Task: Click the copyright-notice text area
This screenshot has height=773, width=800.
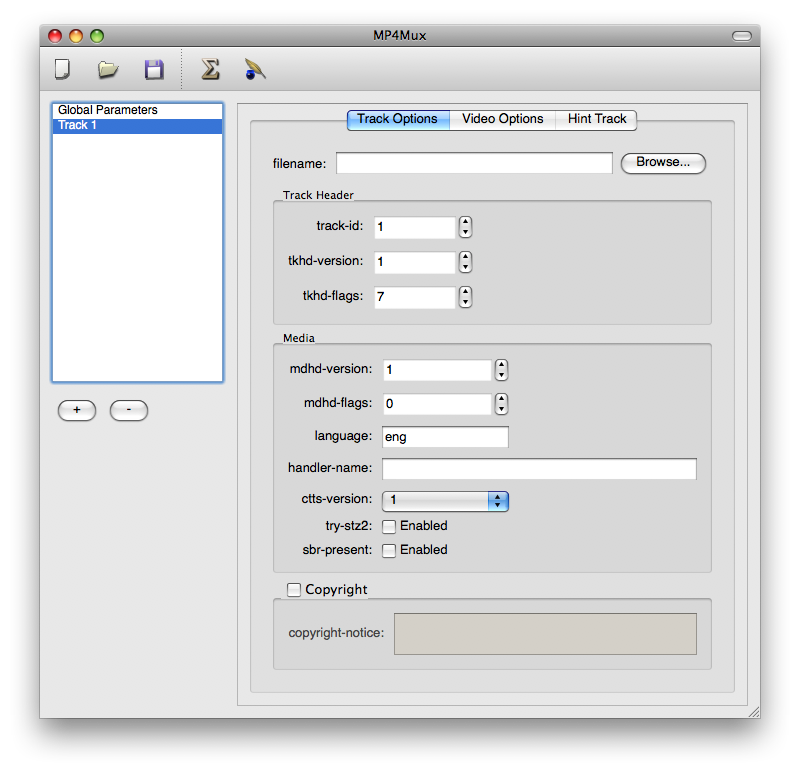Action: pos(545,634)
